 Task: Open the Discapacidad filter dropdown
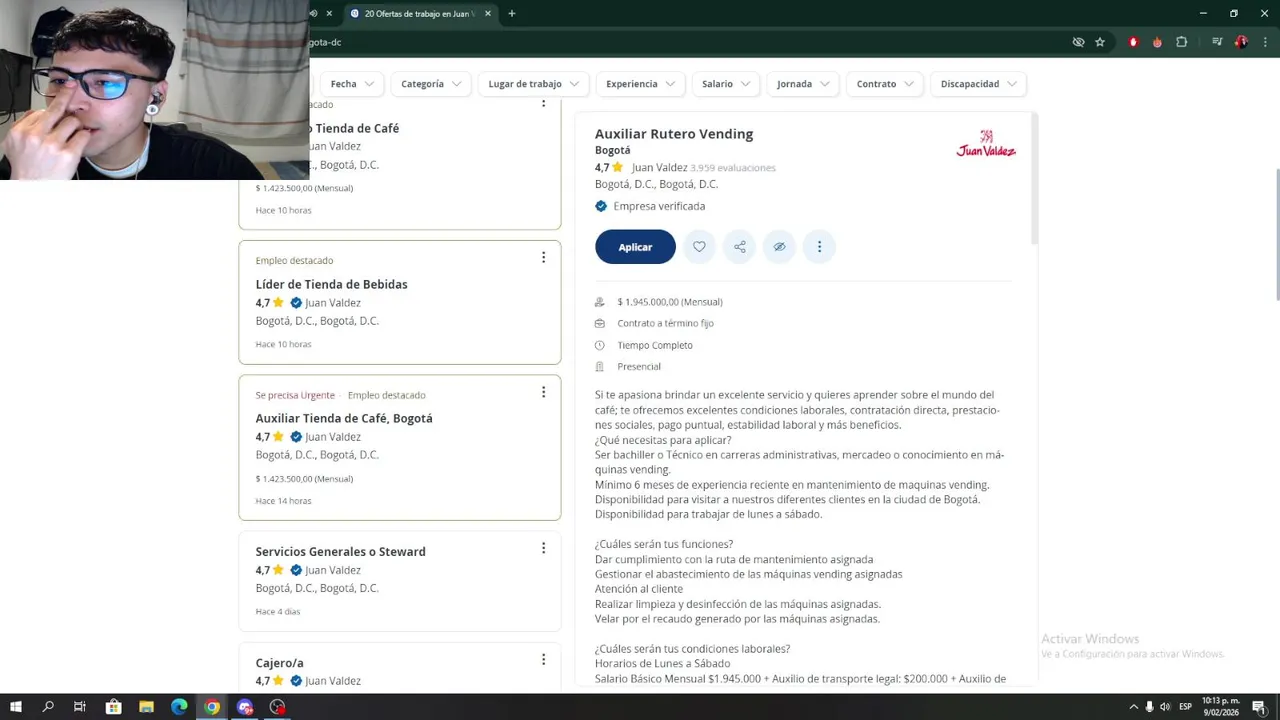coord(978,84)
